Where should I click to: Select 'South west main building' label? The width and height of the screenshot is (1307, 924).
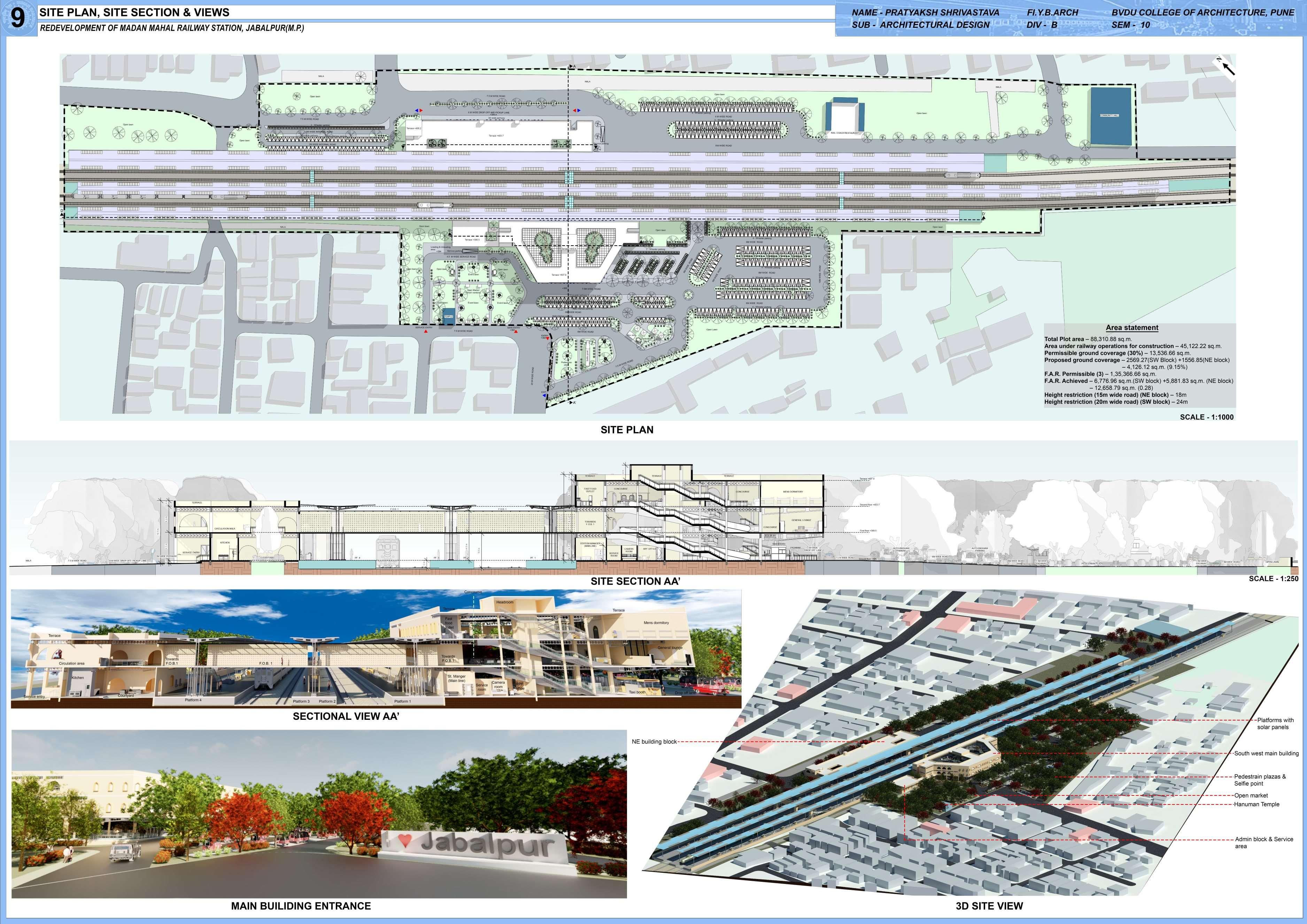click(x=1266, y=753)
